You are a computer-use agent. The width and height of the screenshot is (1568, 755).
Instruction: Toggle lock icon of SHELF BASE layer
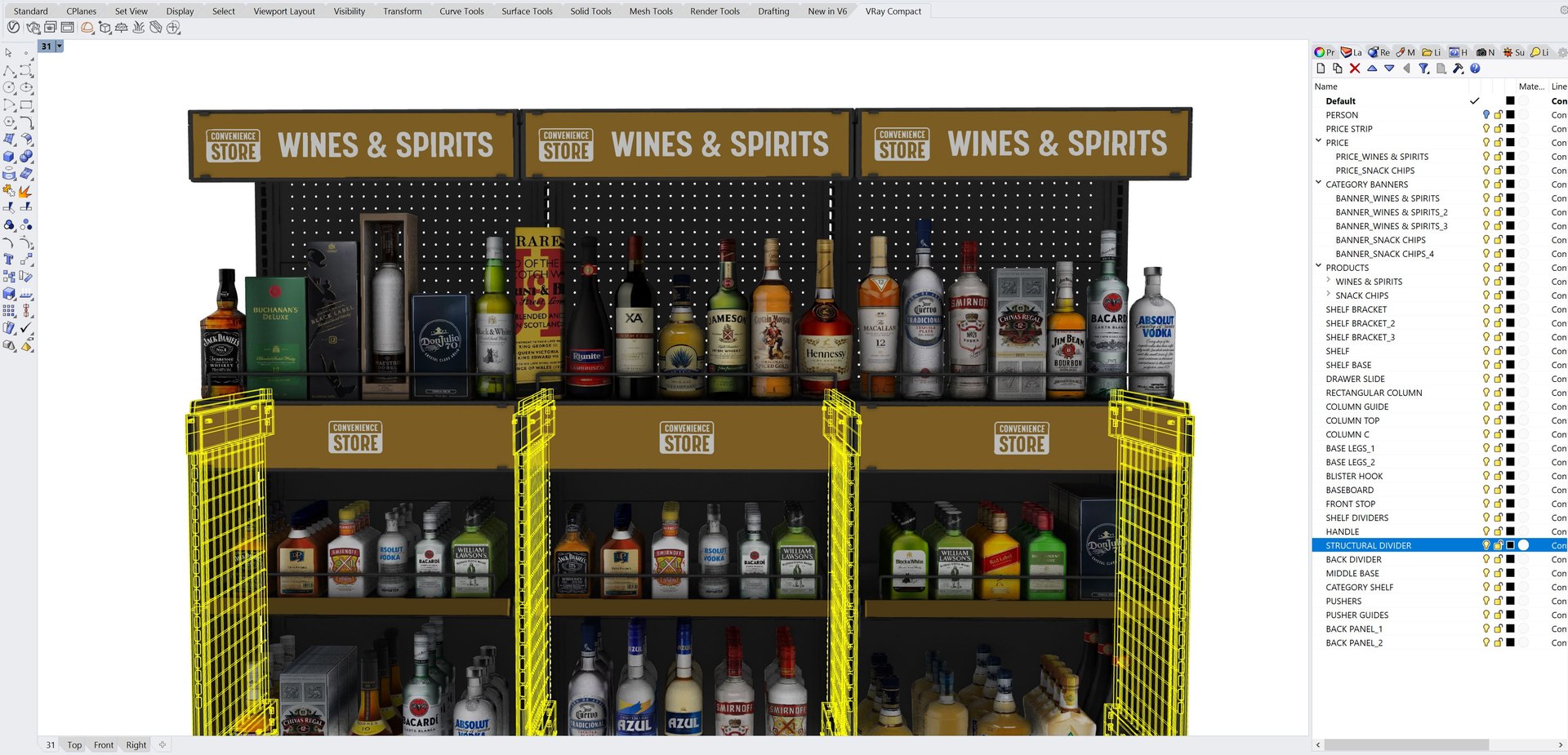[x=1499, y=365]
